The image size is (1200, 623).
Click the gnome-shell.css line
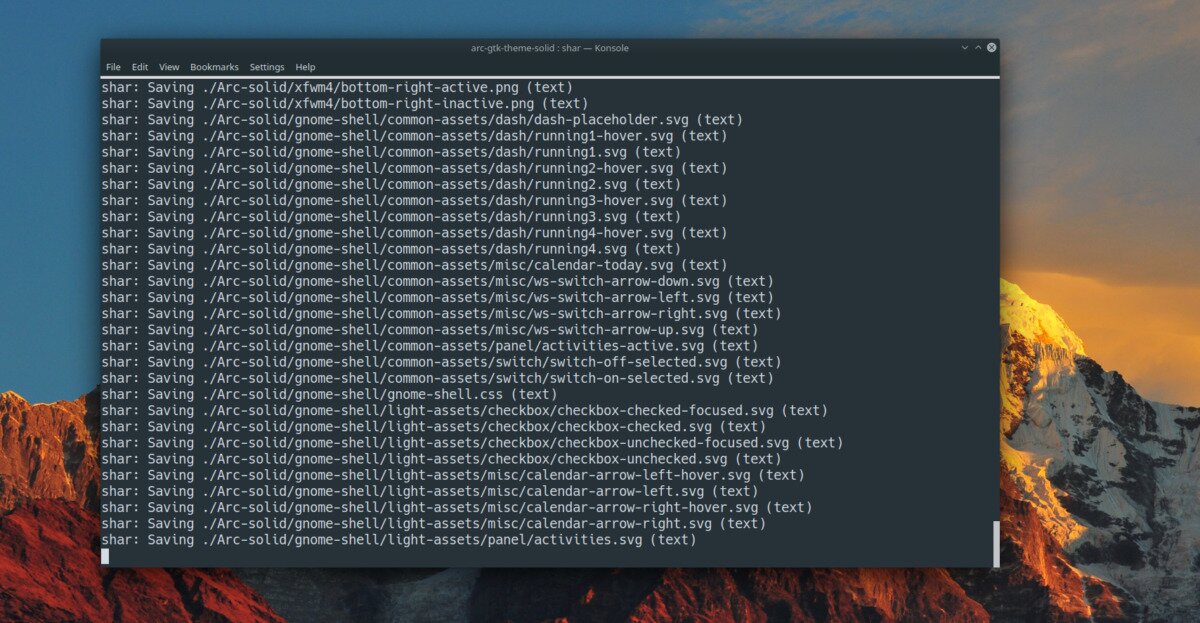329,394
